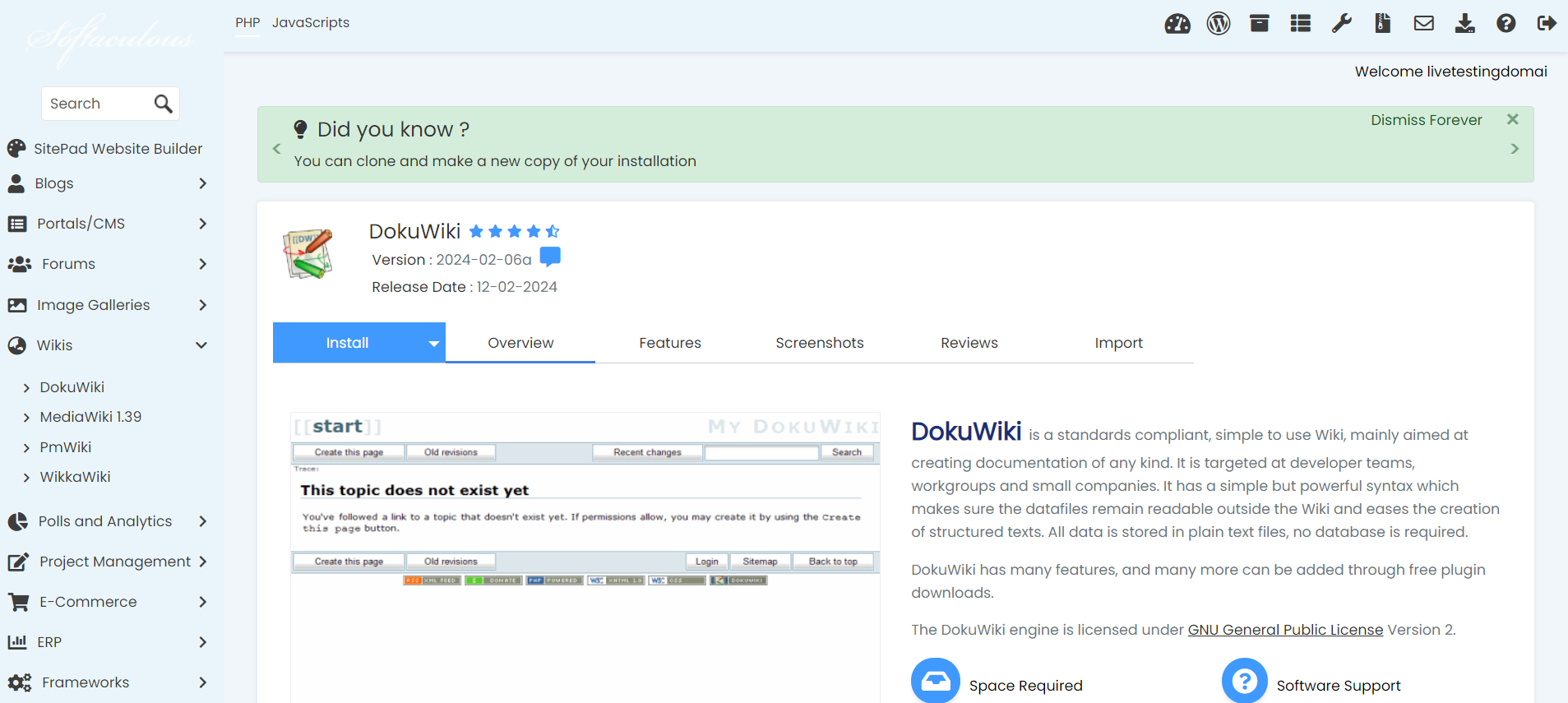Click the Image Galleries picture icon
This screenshot has height=703, width=1568.
point(17,305)
